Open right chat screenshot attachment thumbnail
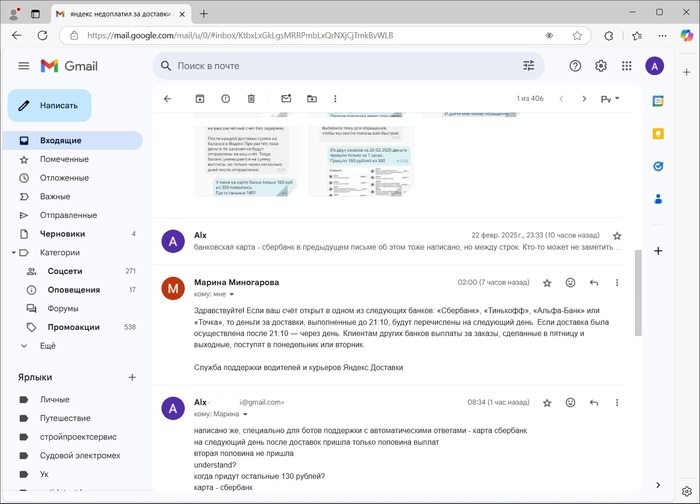This screenshot has width=700, height=504. (x=361, y=161)
